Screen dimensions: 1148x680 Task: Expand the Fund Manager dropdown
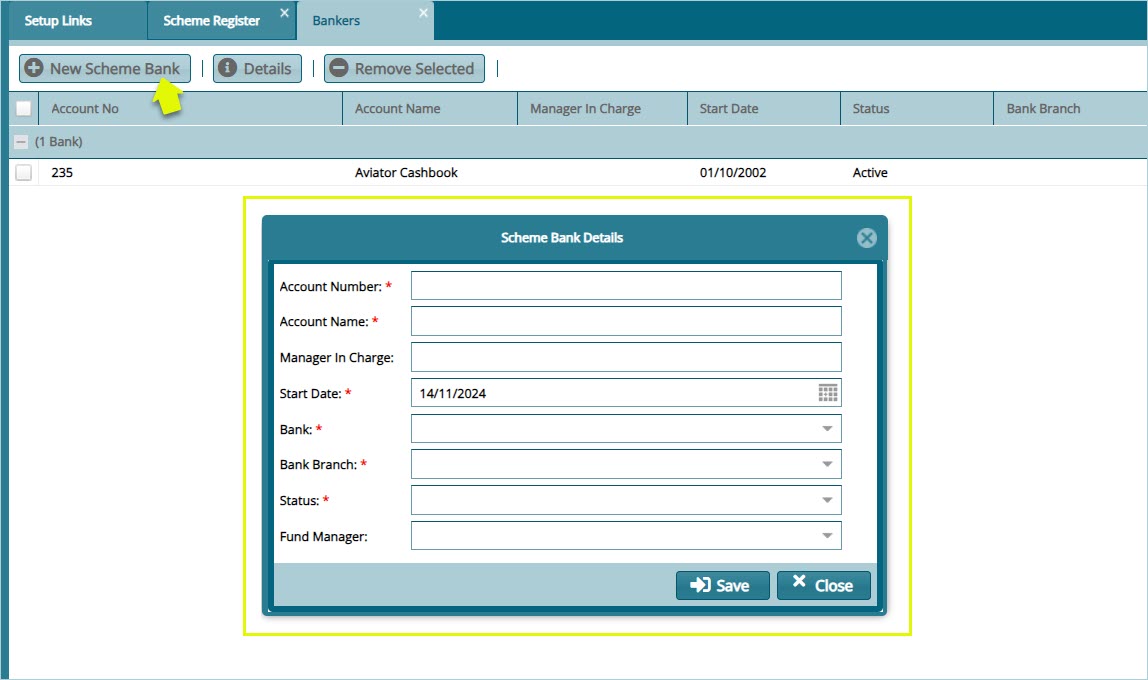click(827, 536)
